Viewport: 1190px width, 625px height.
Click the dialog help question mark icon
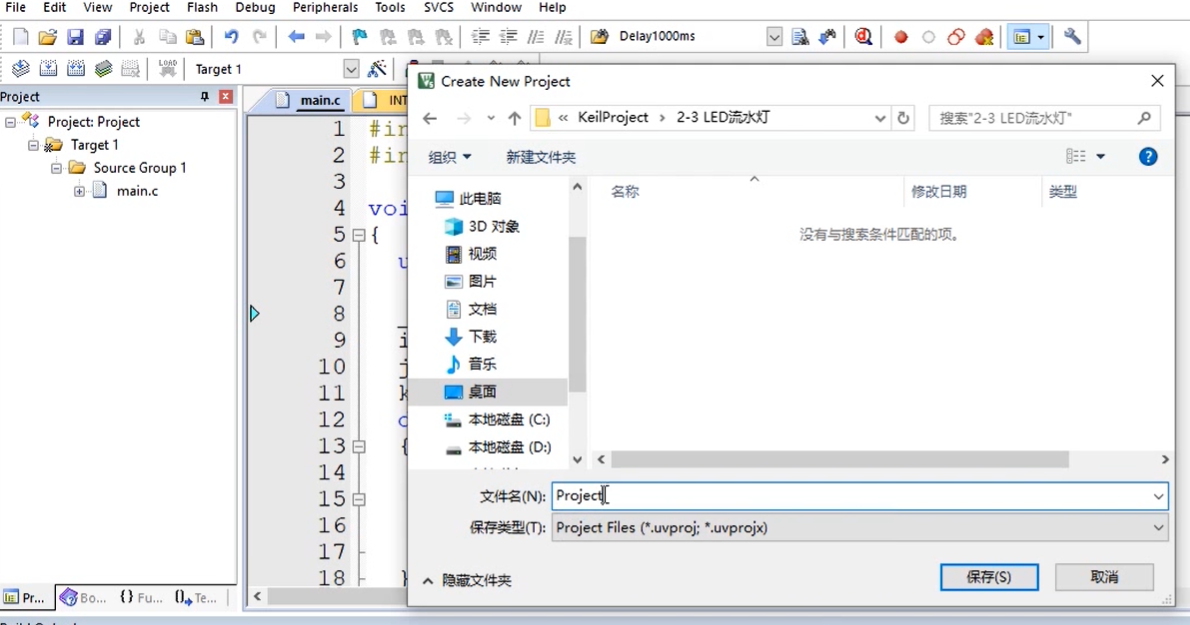tap(1148, 156)
